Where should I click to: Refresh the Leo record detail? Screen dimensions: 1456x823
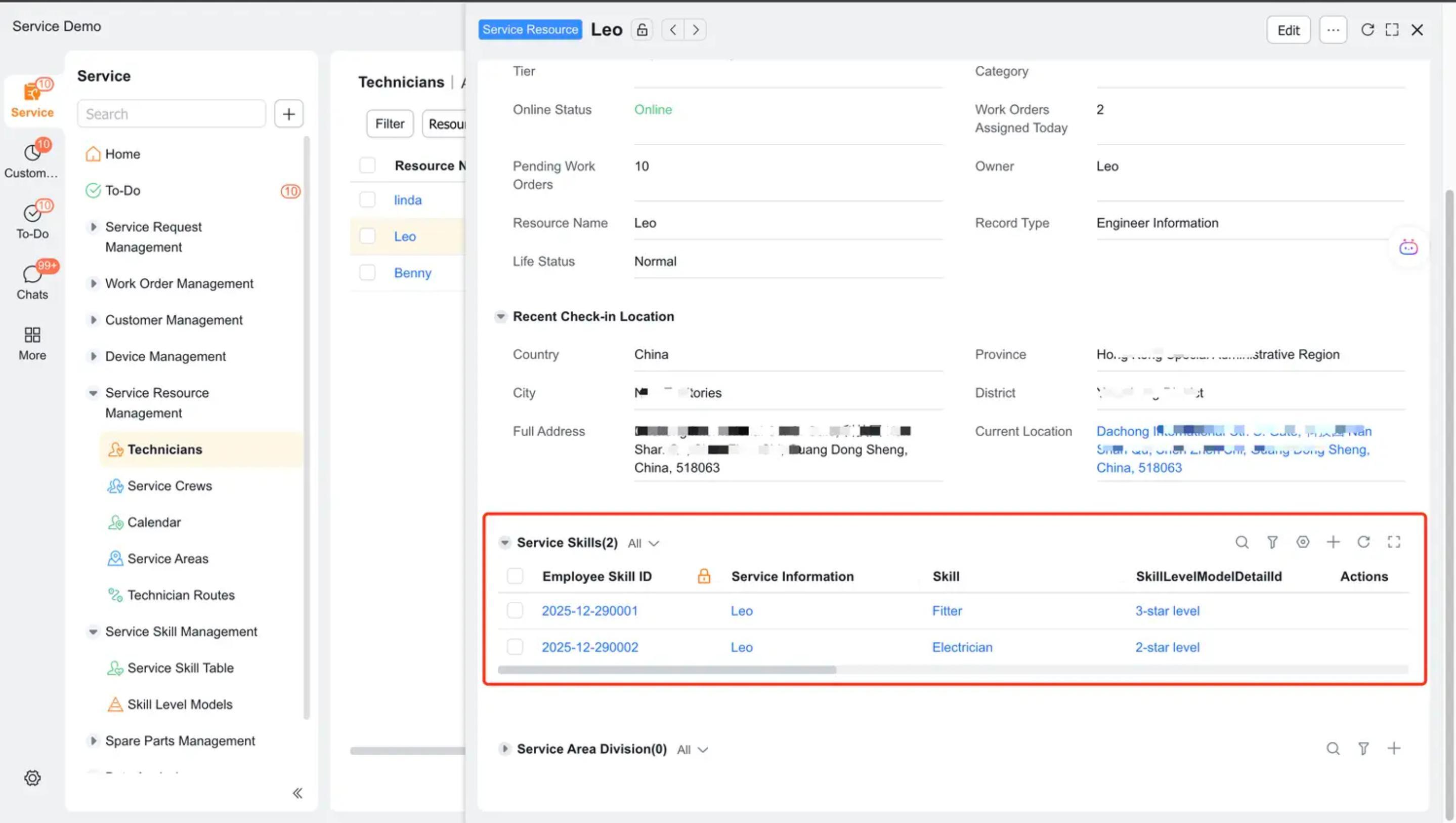(x=1367, y=30)
